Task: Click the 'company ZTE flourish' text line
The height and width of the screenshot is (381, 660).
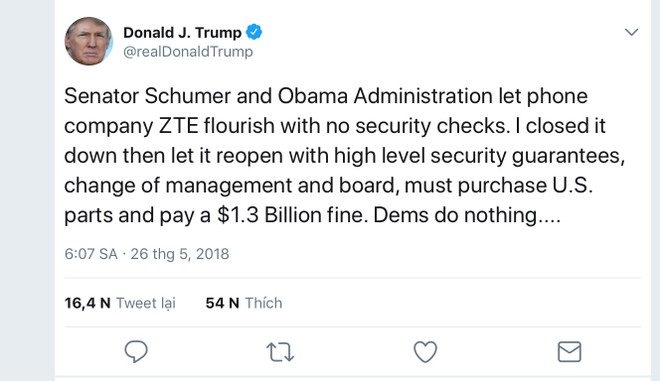Action: tap(335, 126)
